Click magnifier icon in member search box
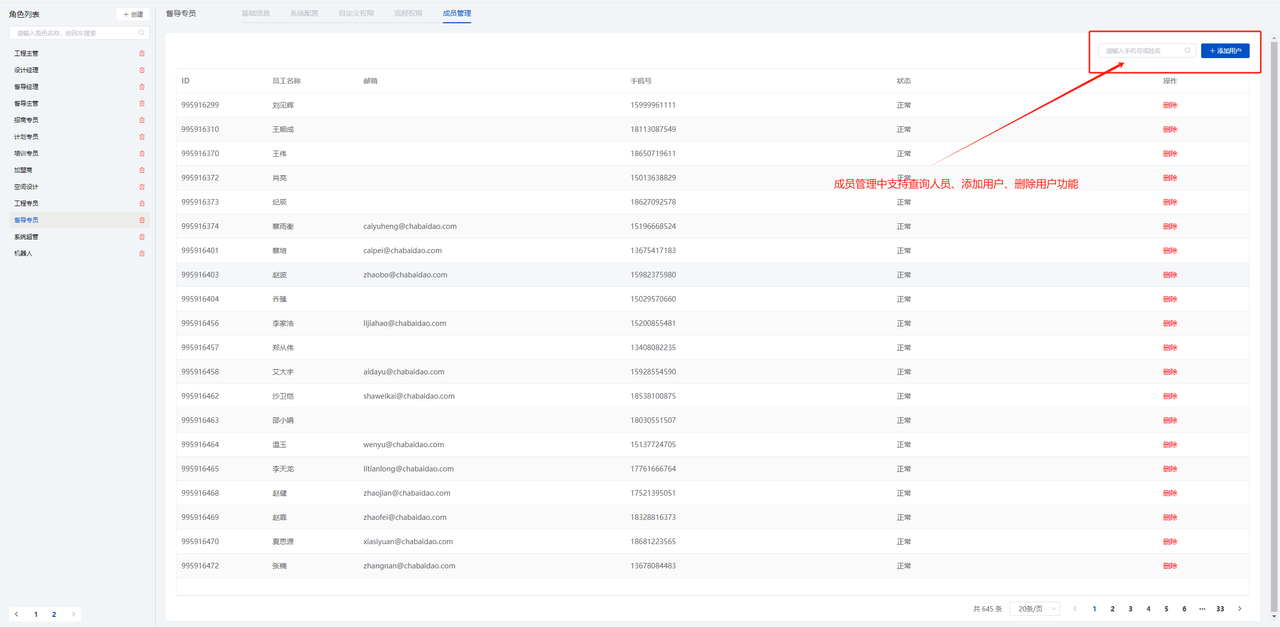 [1188, 51]
